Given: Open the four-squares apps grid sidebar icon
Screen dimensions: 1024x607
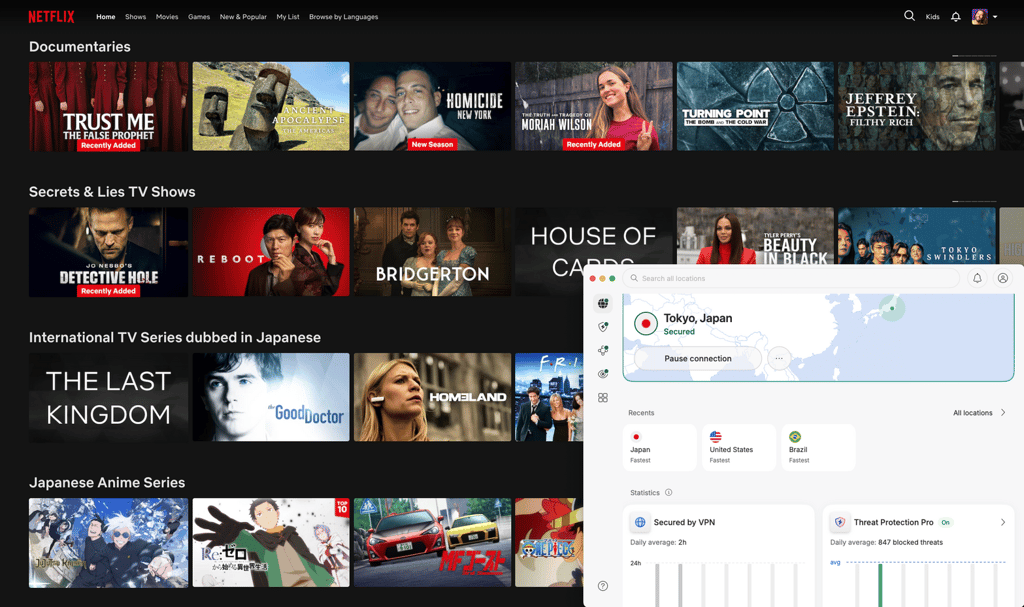Looking at the screenshot, I should point(603,397).
